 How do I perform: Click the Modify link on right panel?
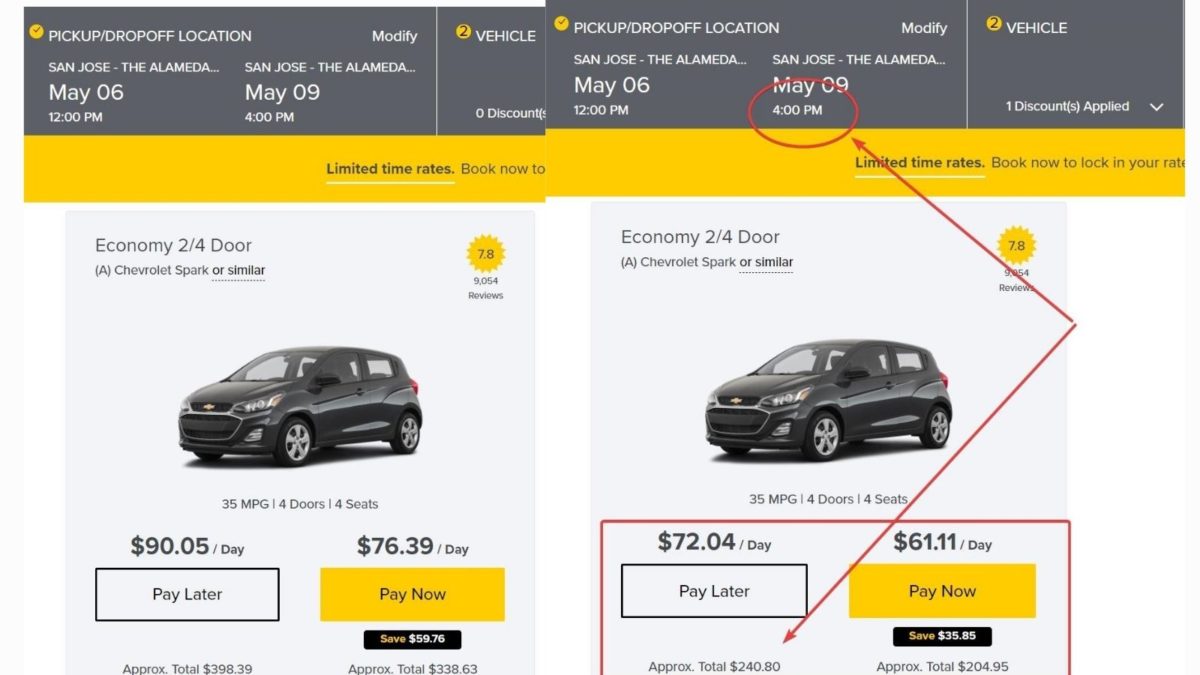[924, 27]
